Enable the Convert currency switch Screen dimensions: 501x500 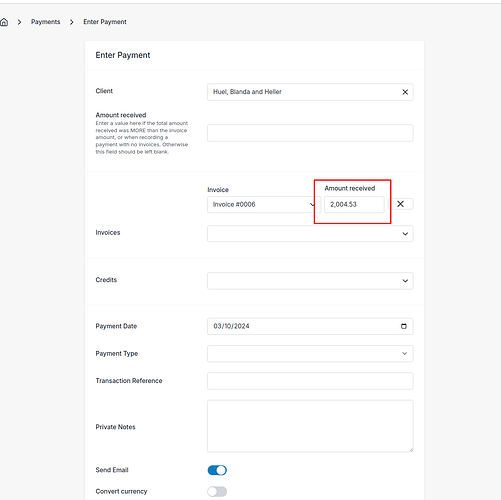coord(217,491)
